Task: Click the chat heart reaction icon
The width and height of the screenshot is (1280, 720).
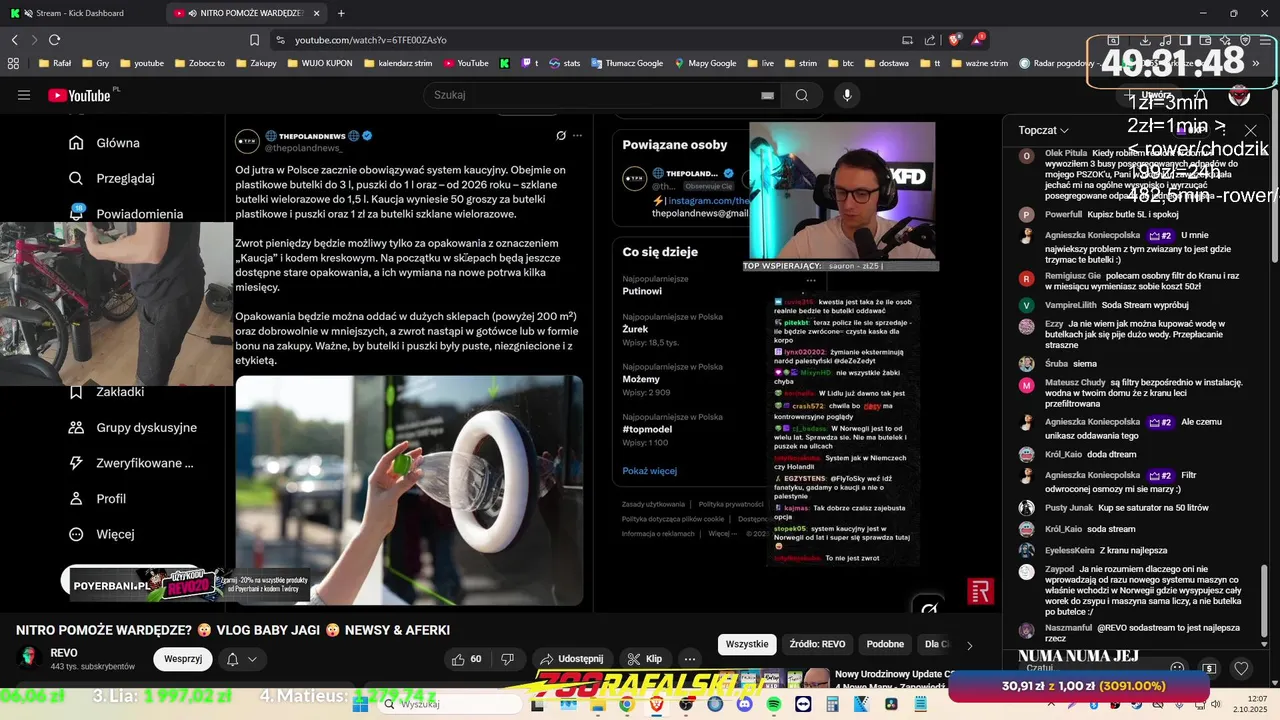Action: 1241,668
